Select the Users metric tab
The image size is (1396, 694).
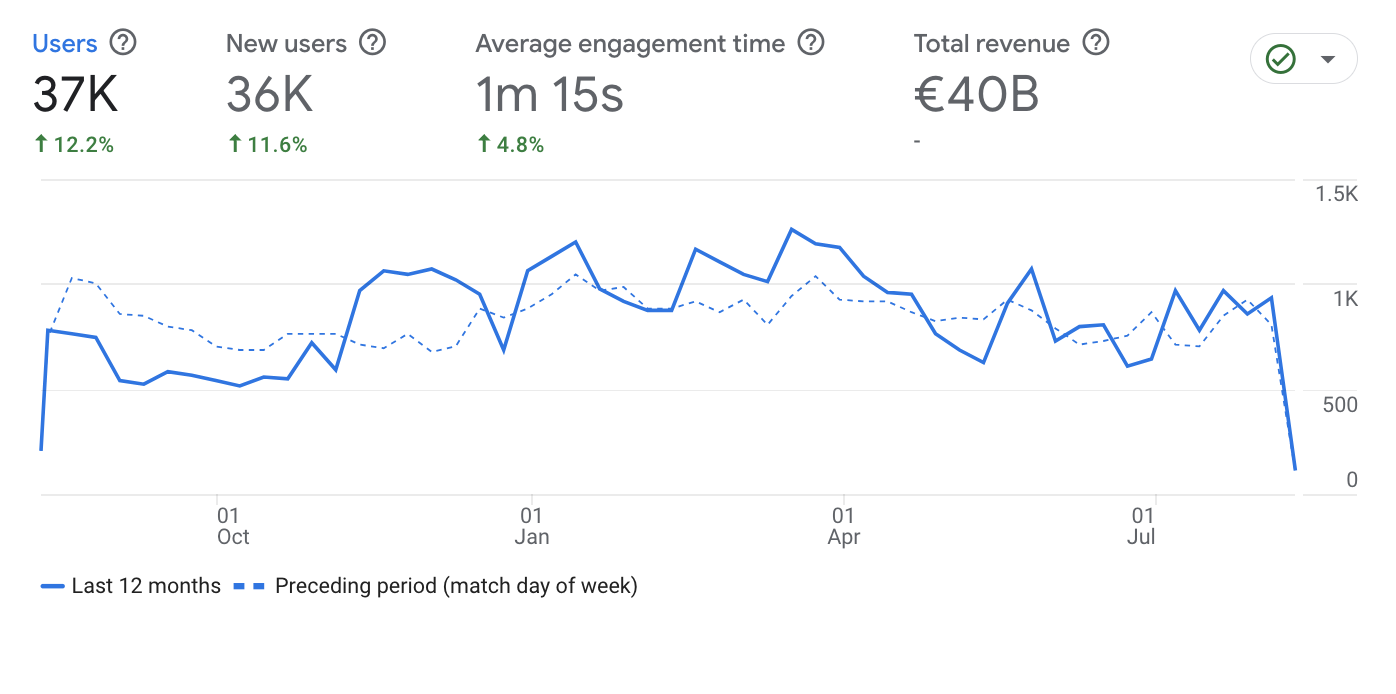coord(65,44)
